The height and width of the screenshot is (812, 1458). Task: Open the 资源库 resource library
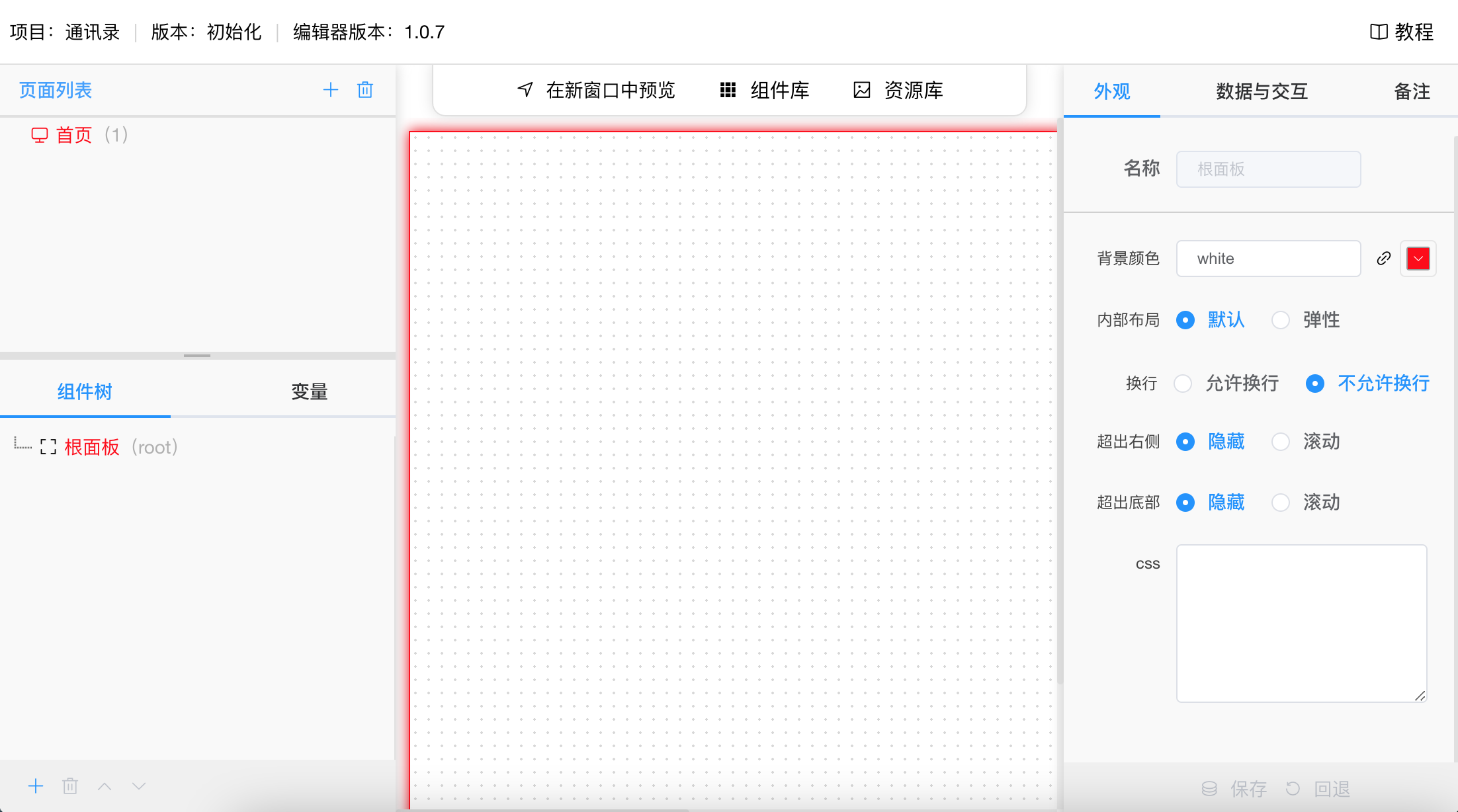pos(898,90)
